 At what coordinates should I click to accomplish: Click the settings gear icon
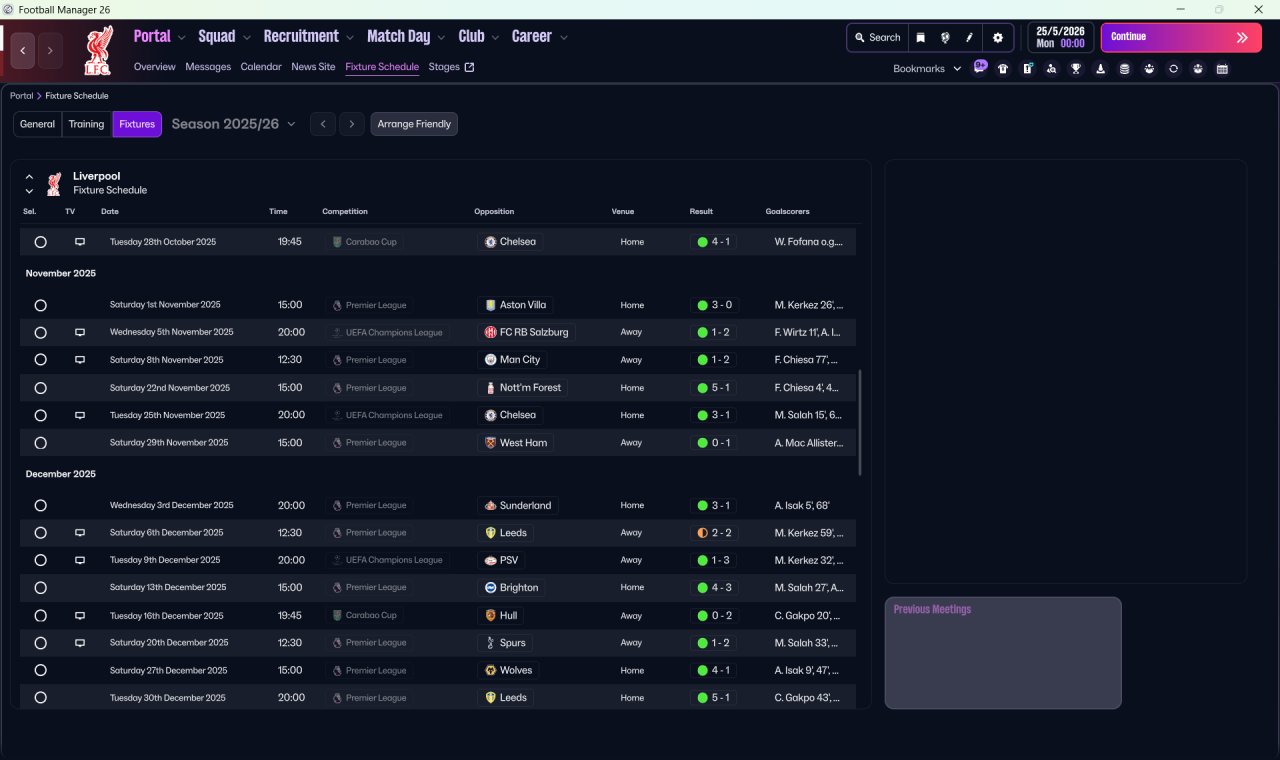click(x=997, y=38)
